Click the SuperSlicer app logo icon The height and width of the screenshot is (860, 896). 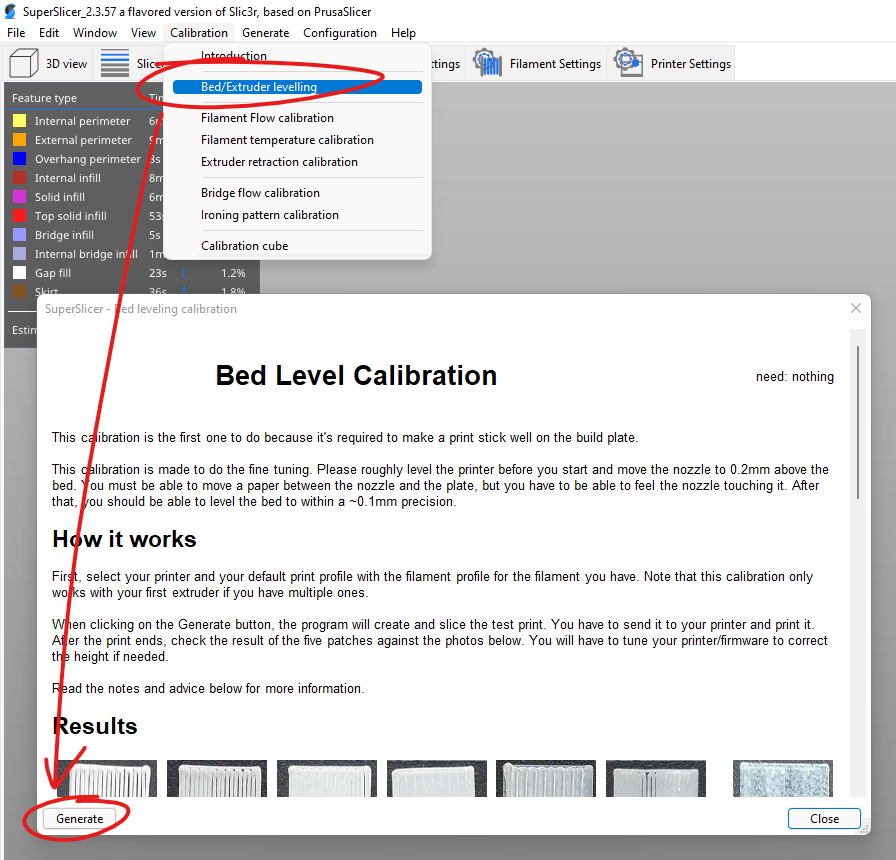click(10, 11)
